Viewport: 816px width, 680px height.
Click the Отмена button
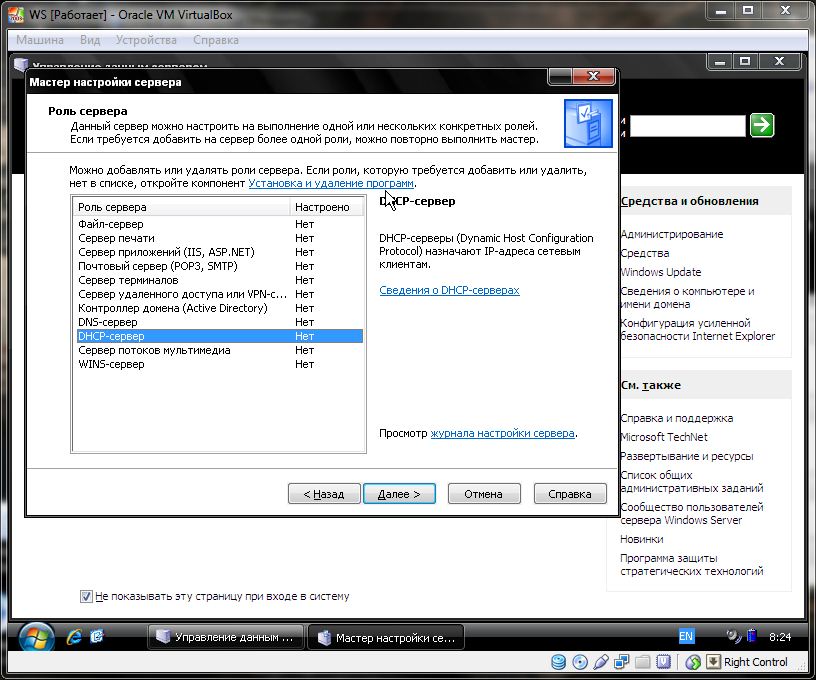tap(484, 494)
